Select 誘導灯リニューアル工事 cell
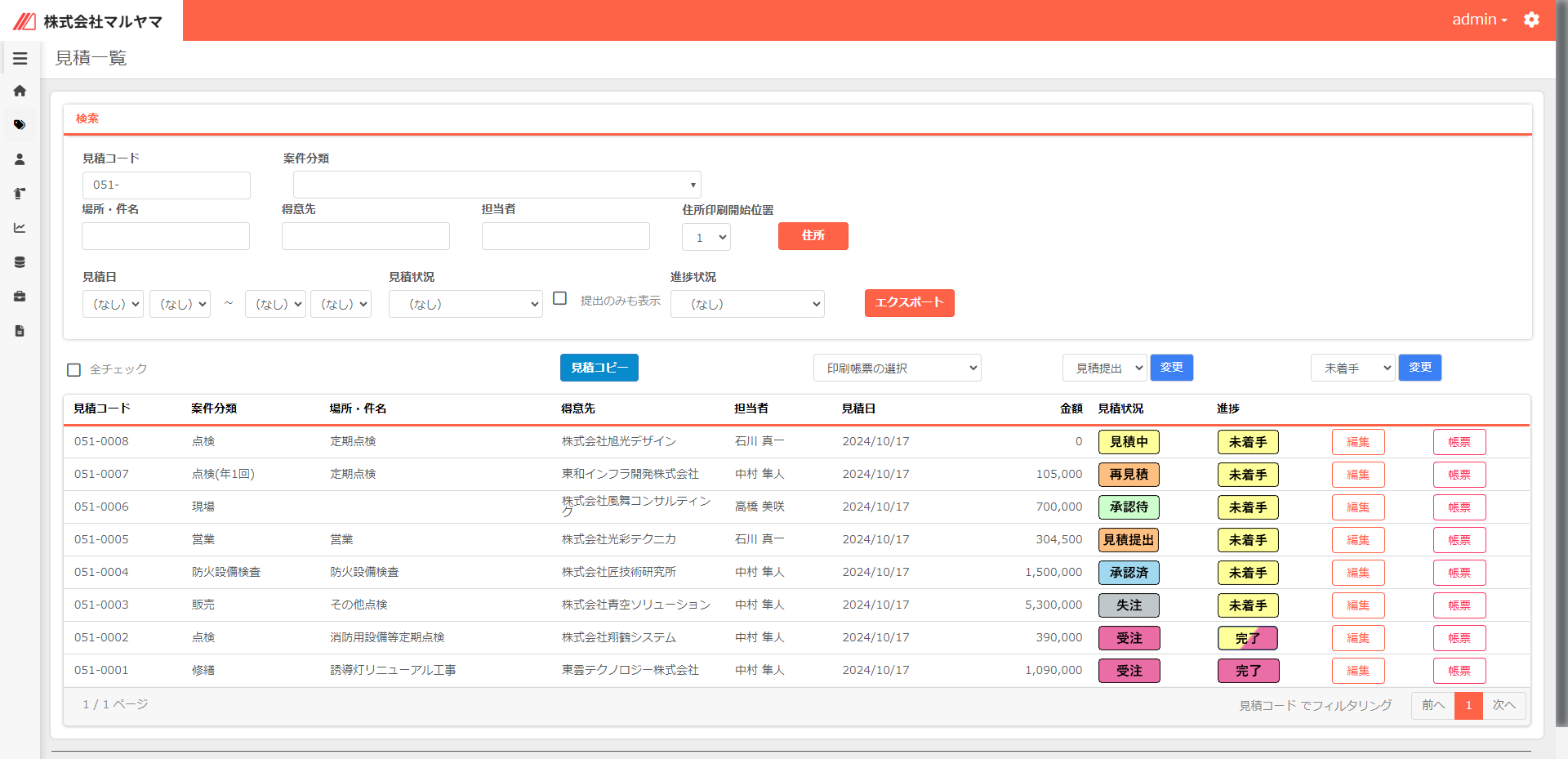 [393, 670]
